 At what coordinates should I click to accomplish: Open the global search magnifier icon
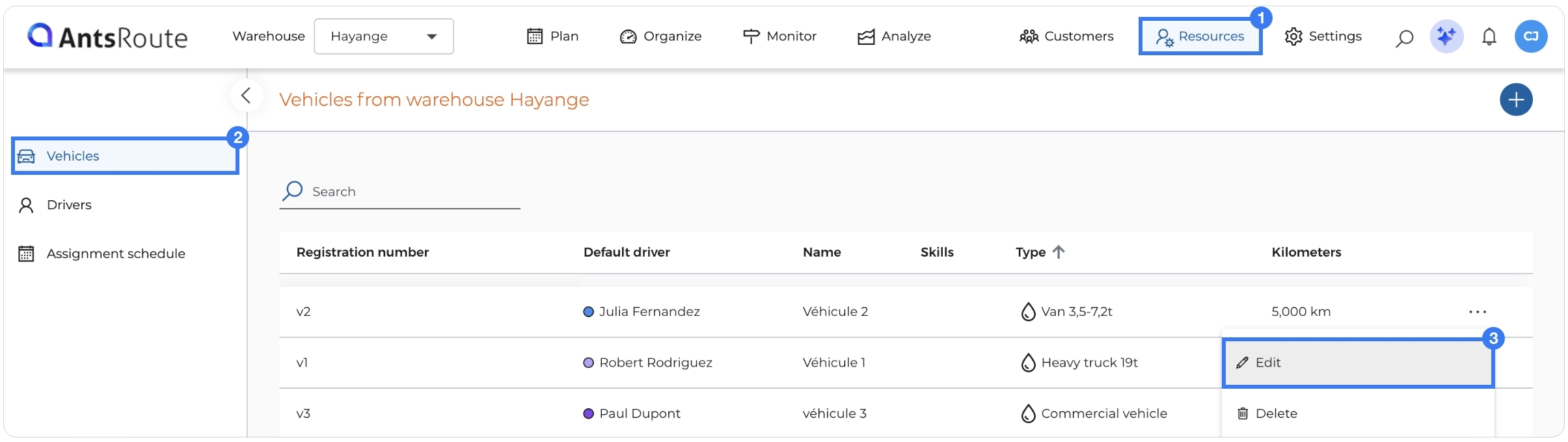1404,37
